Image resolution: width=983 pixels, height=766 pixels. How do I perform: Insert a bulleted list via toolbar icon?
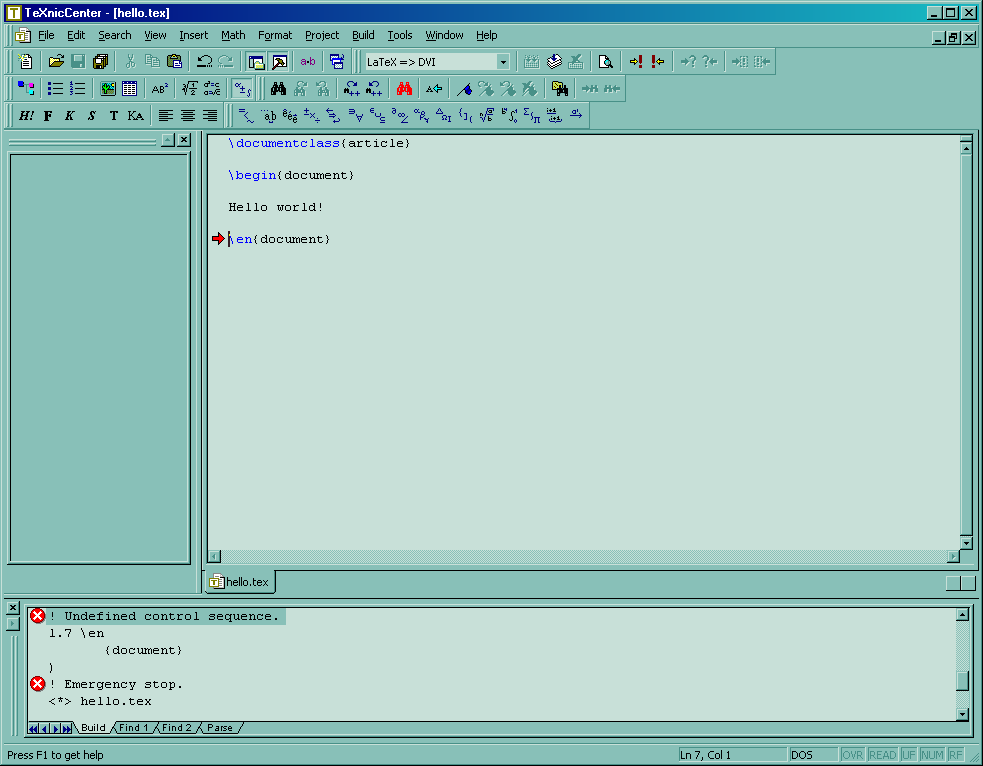pos(55,88)
